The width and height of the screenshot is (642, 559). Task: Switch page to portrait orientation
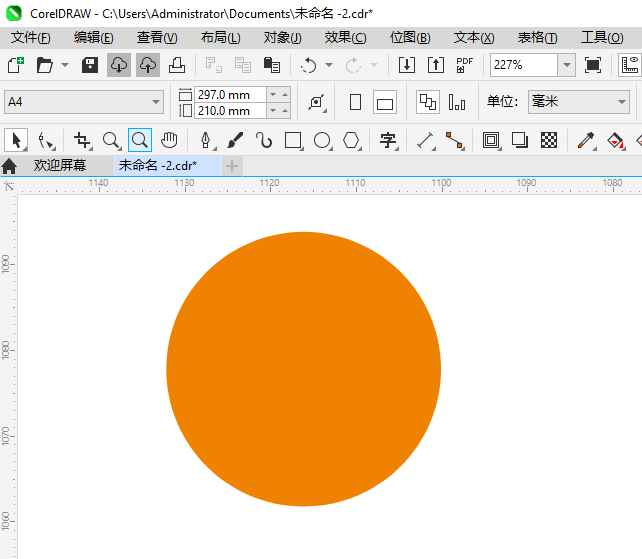click(x=355, y=102)
